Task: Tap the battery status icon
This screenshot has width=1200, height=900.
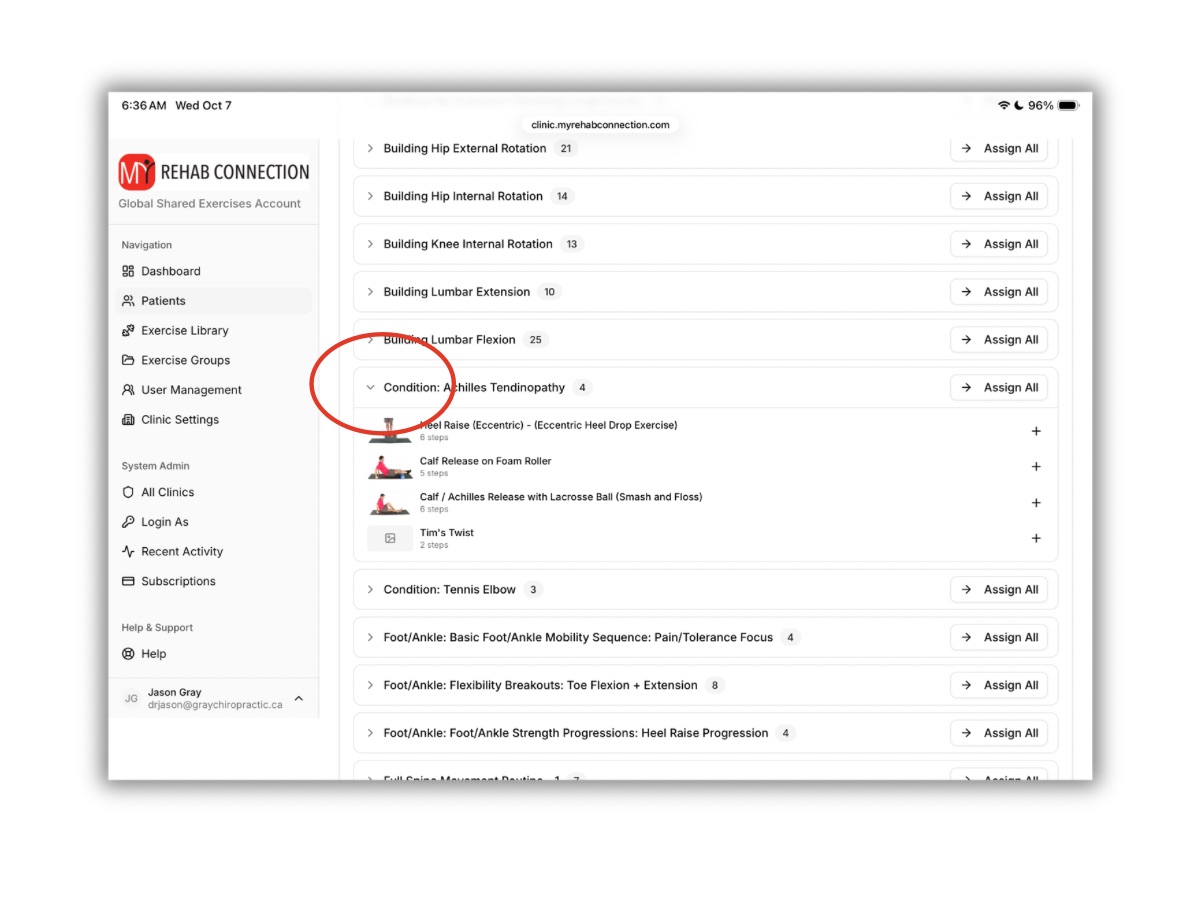Action: click(x=1068, y=105)
